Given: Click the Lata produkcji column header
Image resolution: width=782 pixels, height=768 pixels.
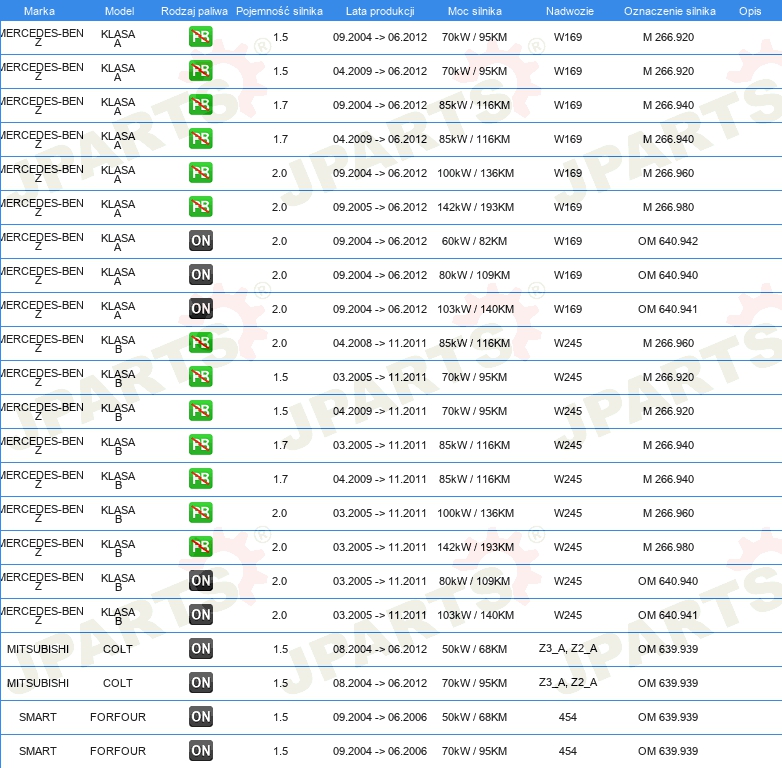Looking at the screenshot, I should pyautogui.click(x=380, y=11).
